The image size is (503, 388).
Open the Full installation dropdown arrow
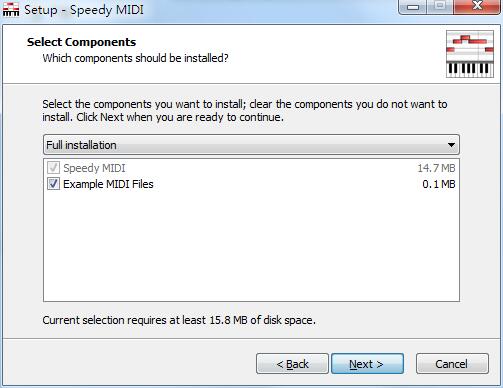[x=451, y=145]
